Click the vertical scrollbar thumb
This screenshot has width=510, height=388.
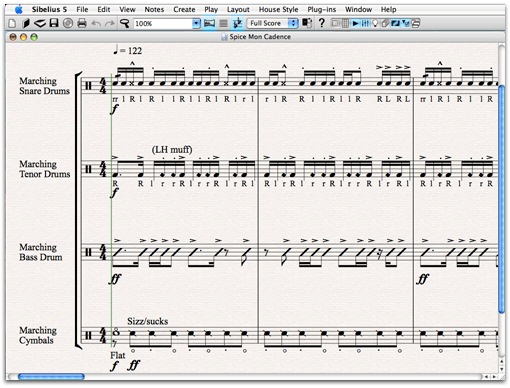pyautogui.click(x=501, y=199)
